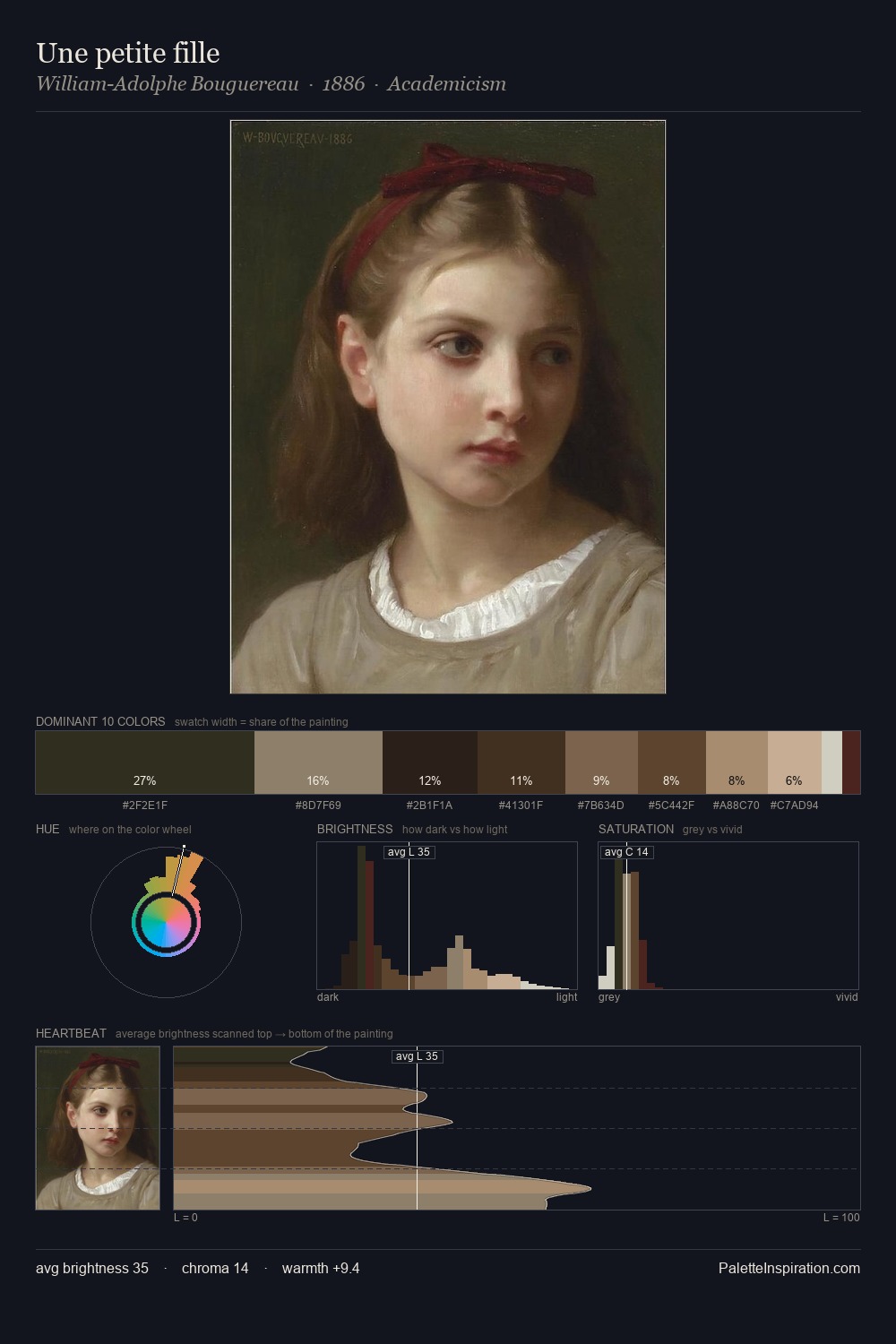
Task: Click the 'dark' axis label
Action: (328, 997)
